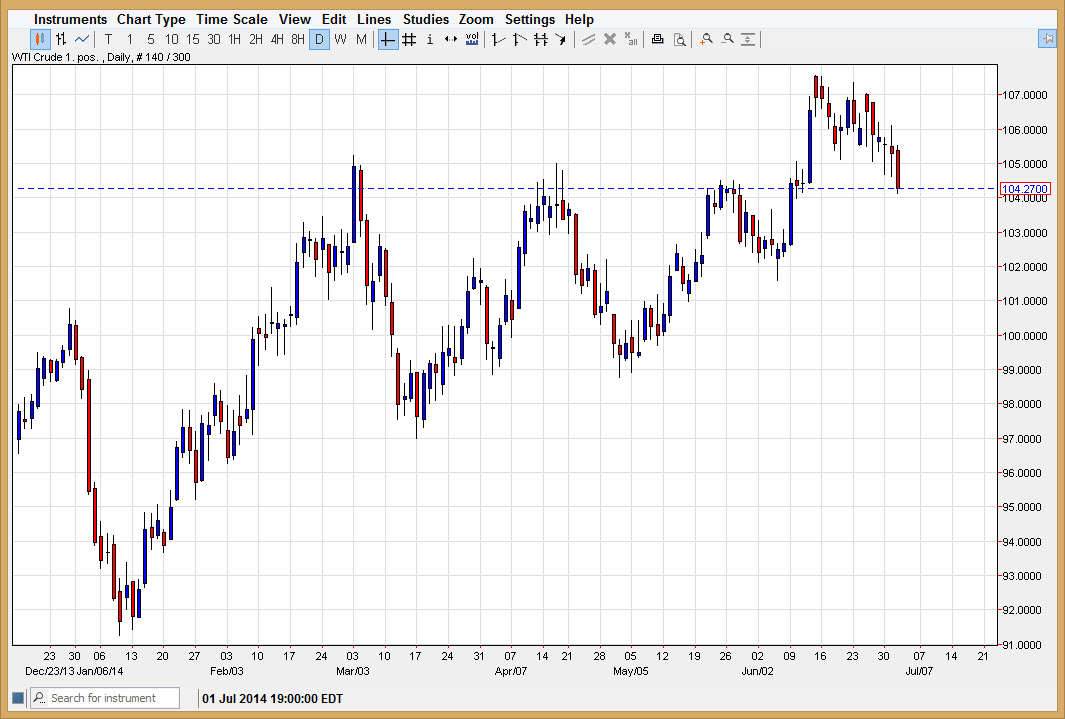Open the data window info tool

tap(429, 39)
